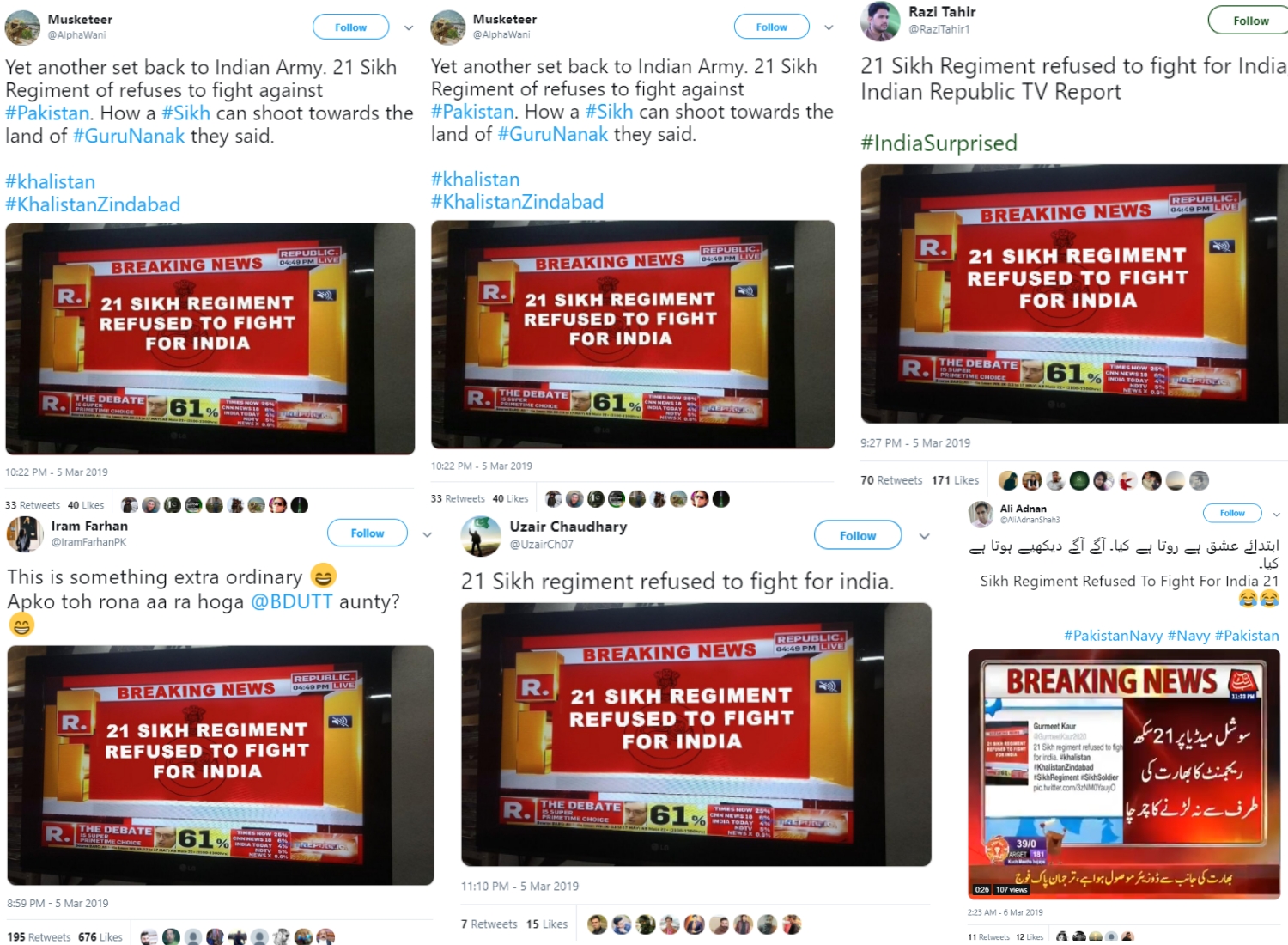Follow Uzair Chaudhary
This screenshot has height=945, width=1288.
click(x=858, y=535)
